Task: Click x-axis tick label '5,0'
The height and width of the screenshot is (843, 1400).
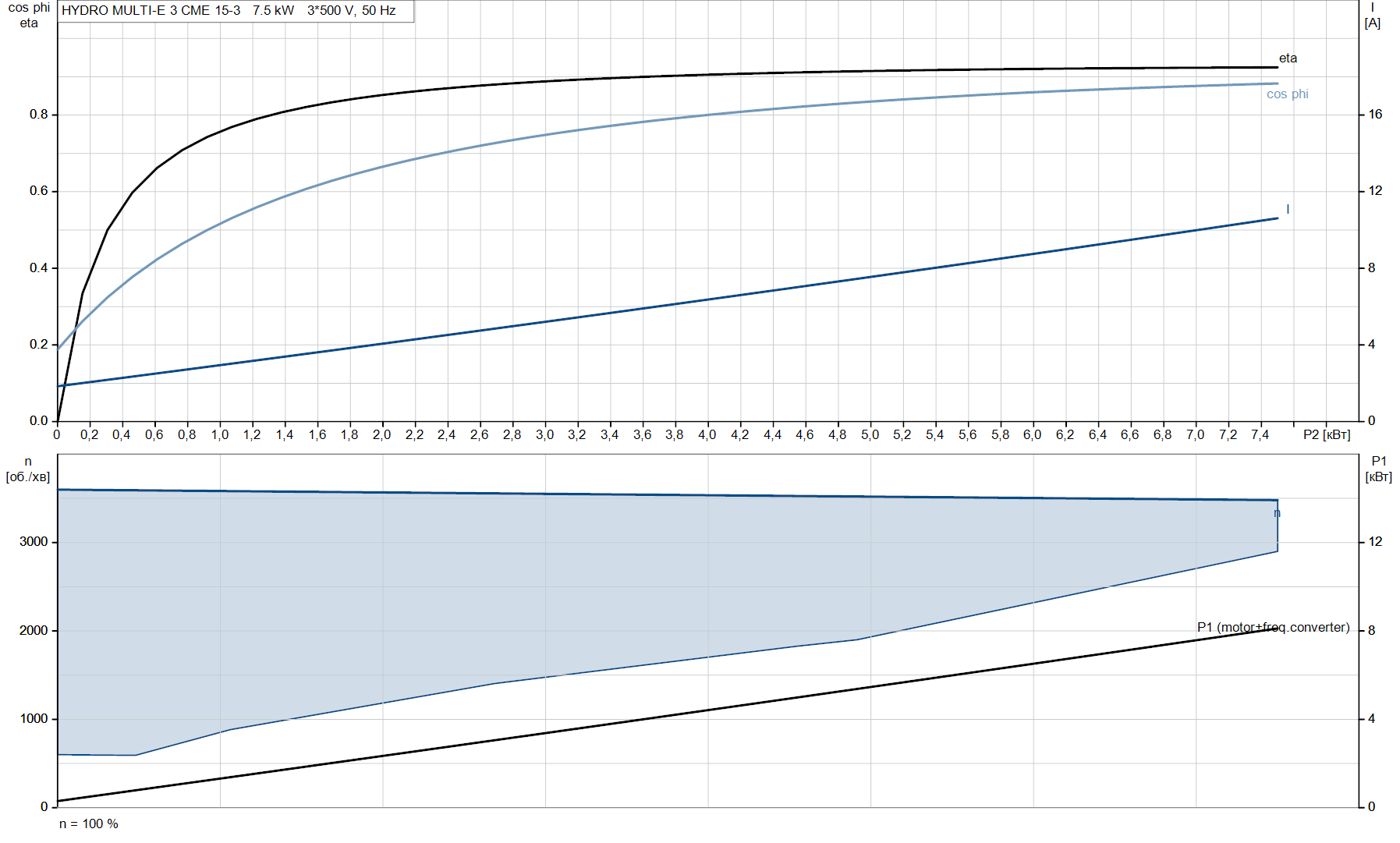Action: (870, 434)
